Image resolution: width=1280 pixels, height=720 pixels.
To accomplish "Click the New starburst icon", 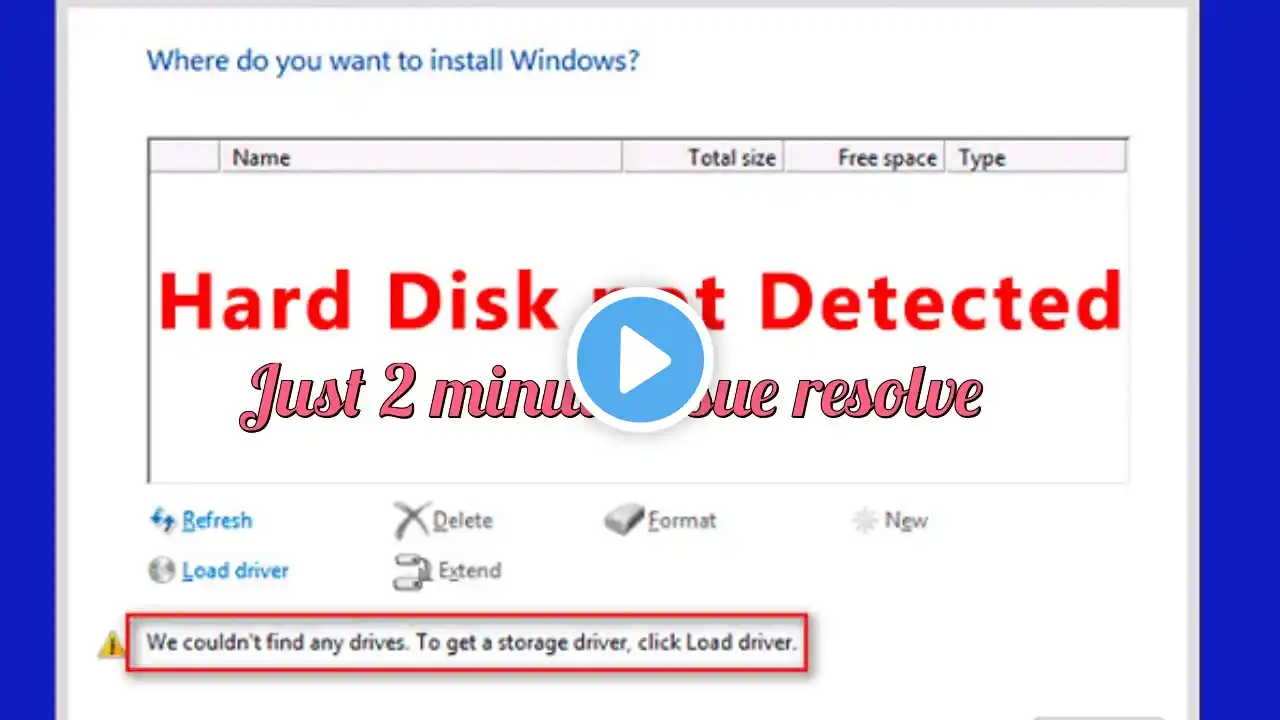I will pyautogui.click(x=864, y=520).
